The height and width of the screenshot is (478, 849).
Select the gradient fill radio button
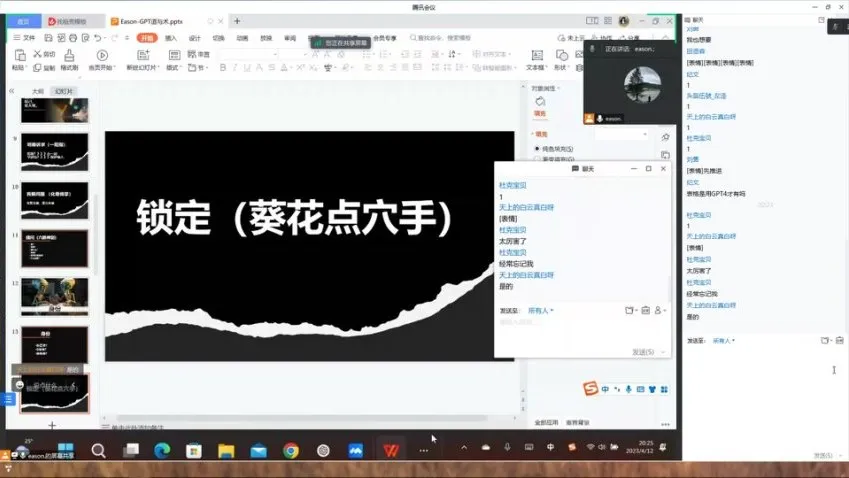click(x=537, y=158)
